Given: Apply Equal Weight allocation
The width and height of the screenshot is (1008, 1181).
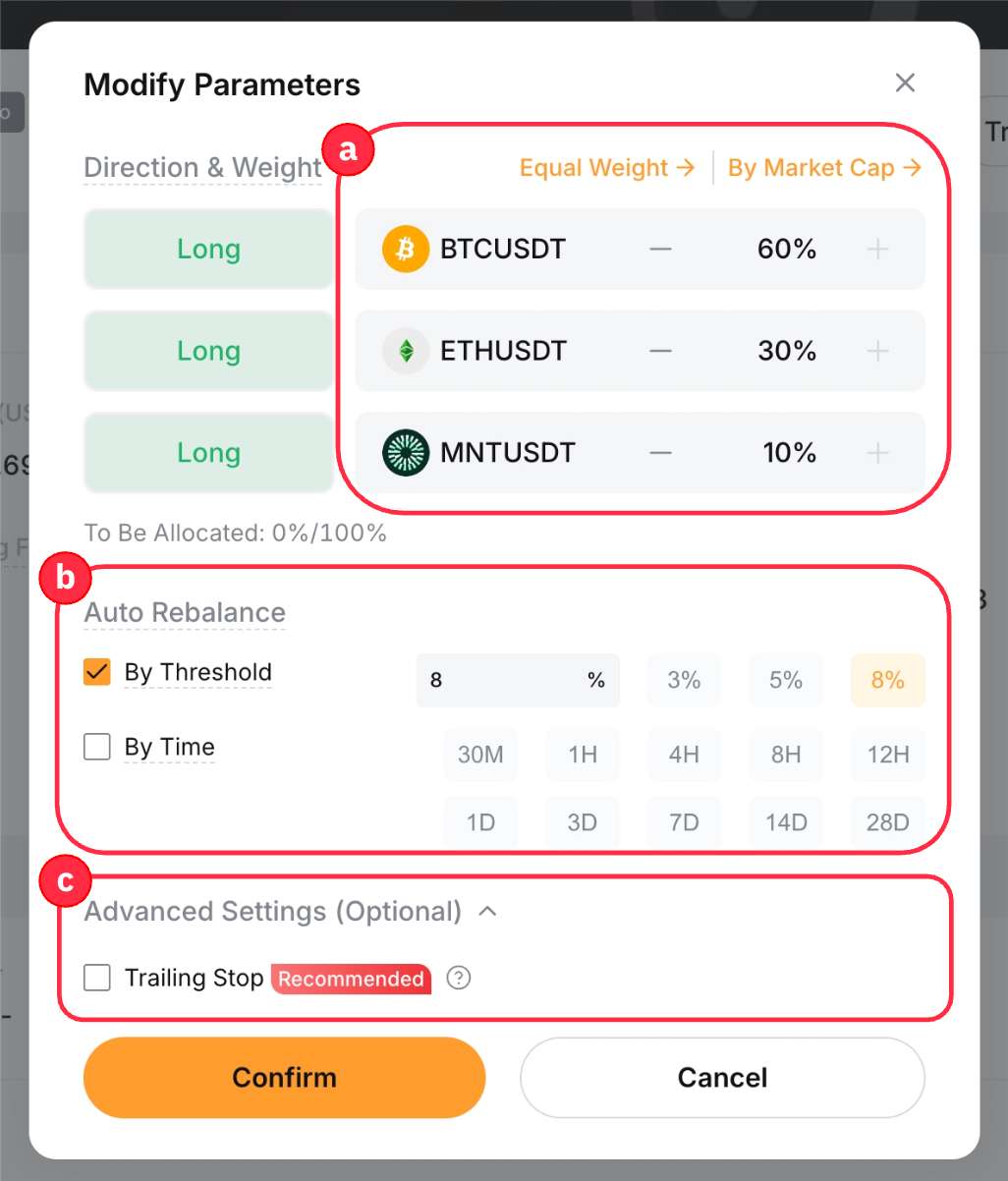Looking at the screenshot, I should coord(606,168).
